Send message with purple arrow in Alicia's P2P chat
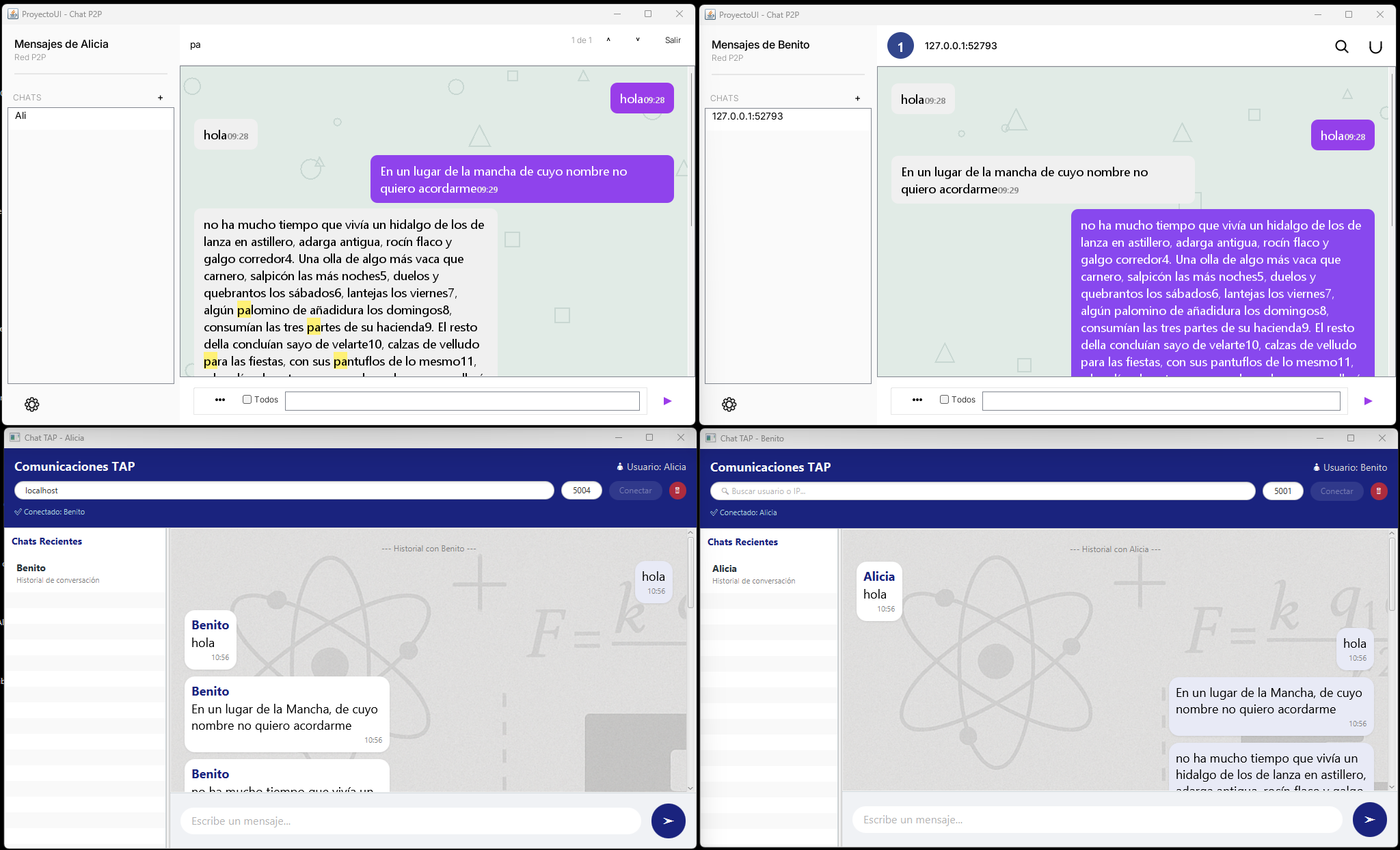Screen dimensions: 1400x850 pos(667,401)
